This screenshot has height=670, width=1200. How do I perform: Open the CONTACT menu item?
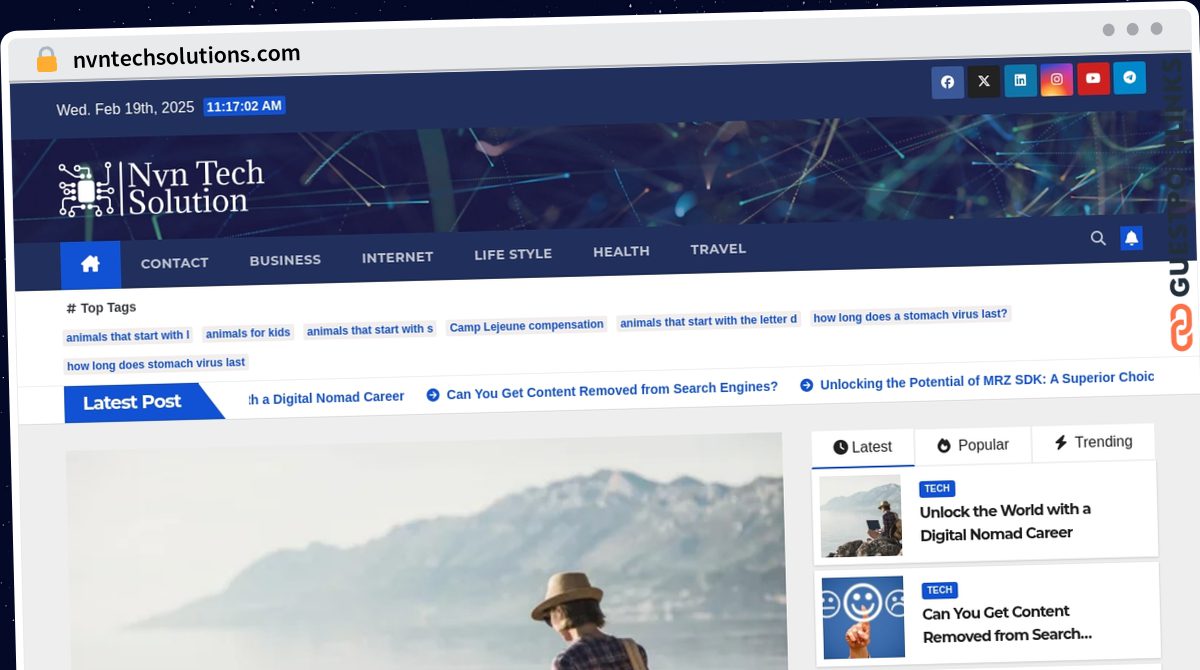click(174, 263)
